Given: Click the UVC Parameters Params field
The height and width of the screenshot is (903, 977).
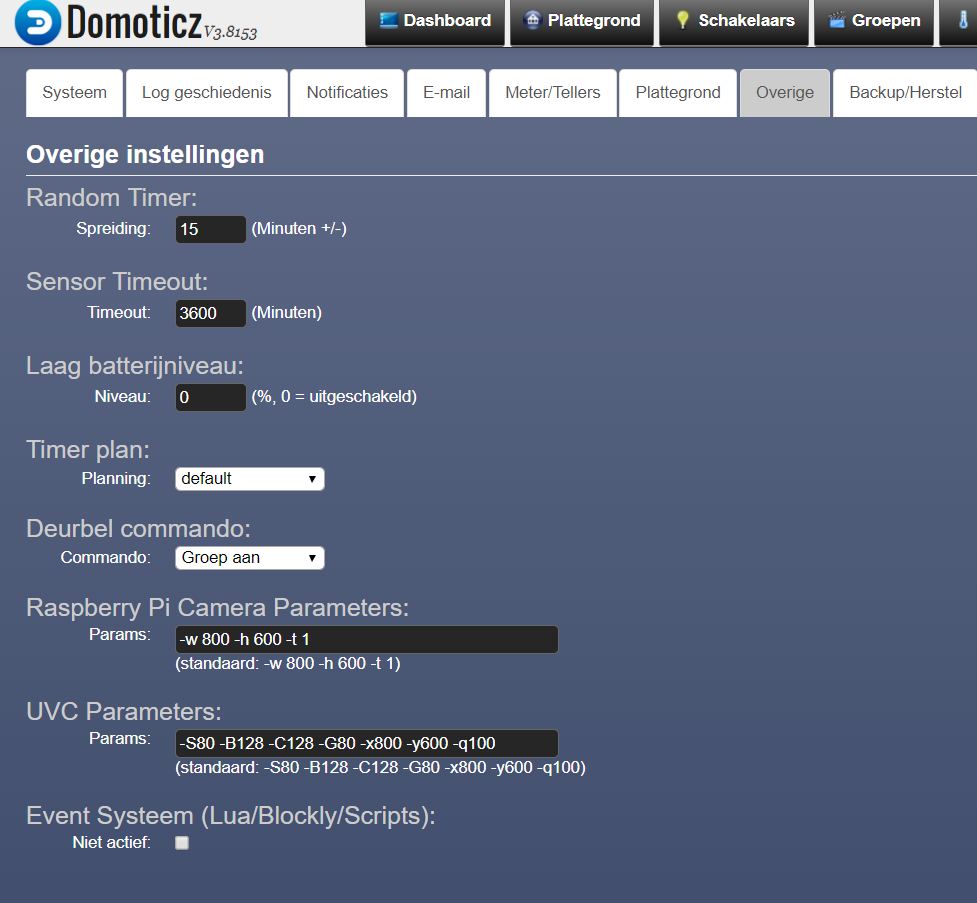Looking at the screenshot, I should (x=366, y=743).
